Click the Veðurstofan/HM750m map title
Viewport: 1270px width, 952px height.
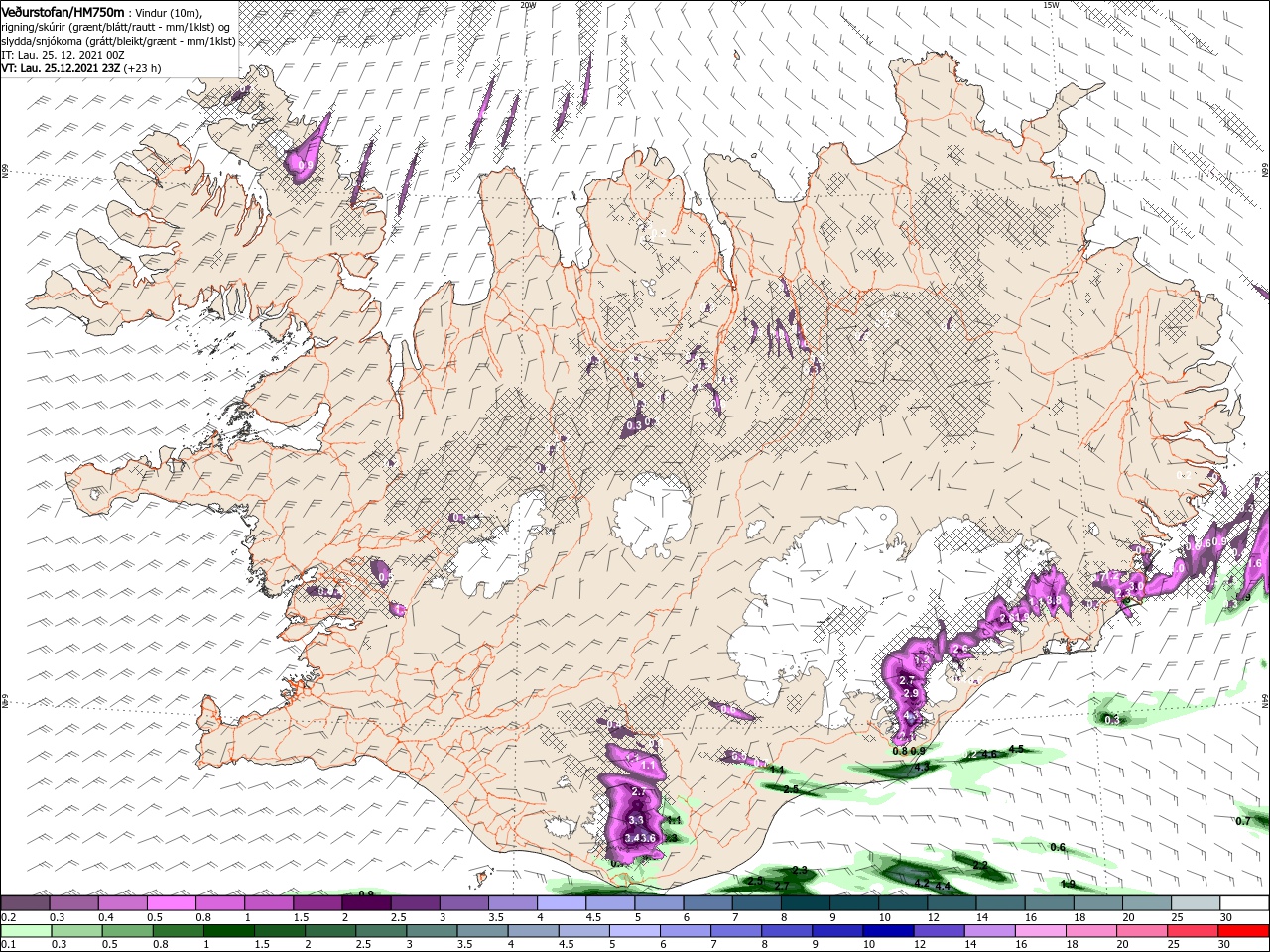point(63,11)
